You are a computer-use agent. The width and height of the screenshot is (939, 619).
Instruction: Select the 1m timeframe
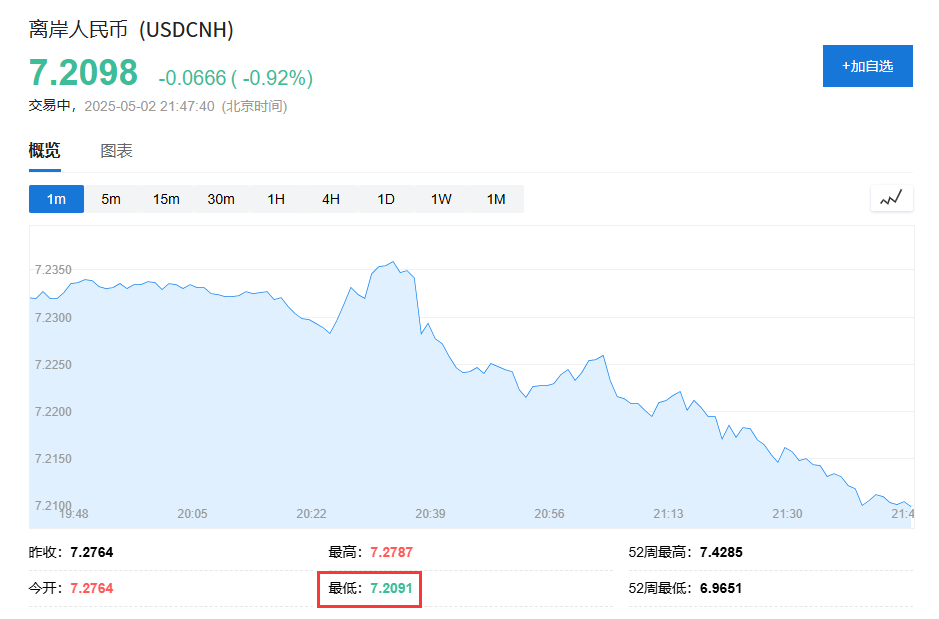tap(56, 199)
